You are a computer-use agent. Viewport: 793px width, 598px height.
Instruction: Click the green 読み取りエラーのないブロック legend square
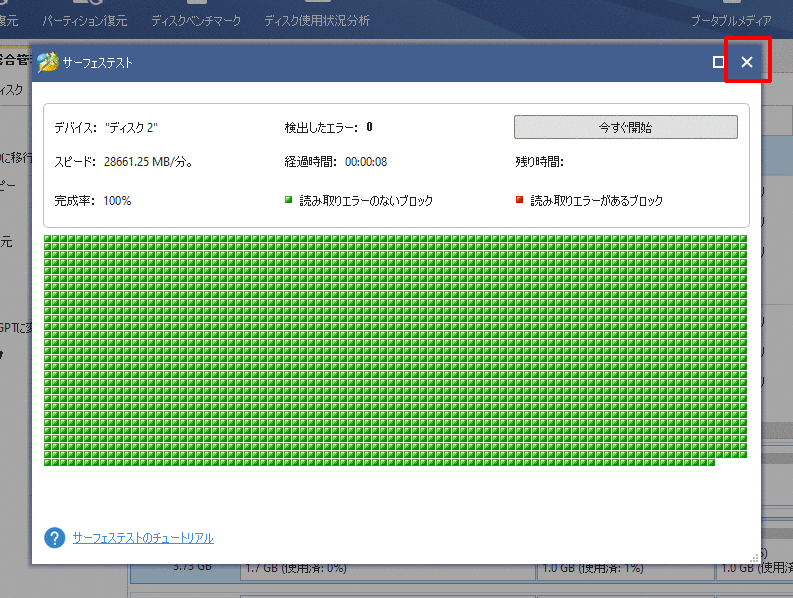pos(289,200)
